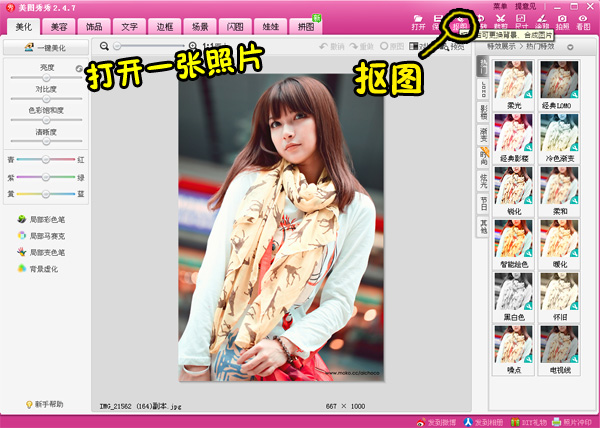Click the zoom in magnifier icon
600x428 pixels.
tap(193, 46)
